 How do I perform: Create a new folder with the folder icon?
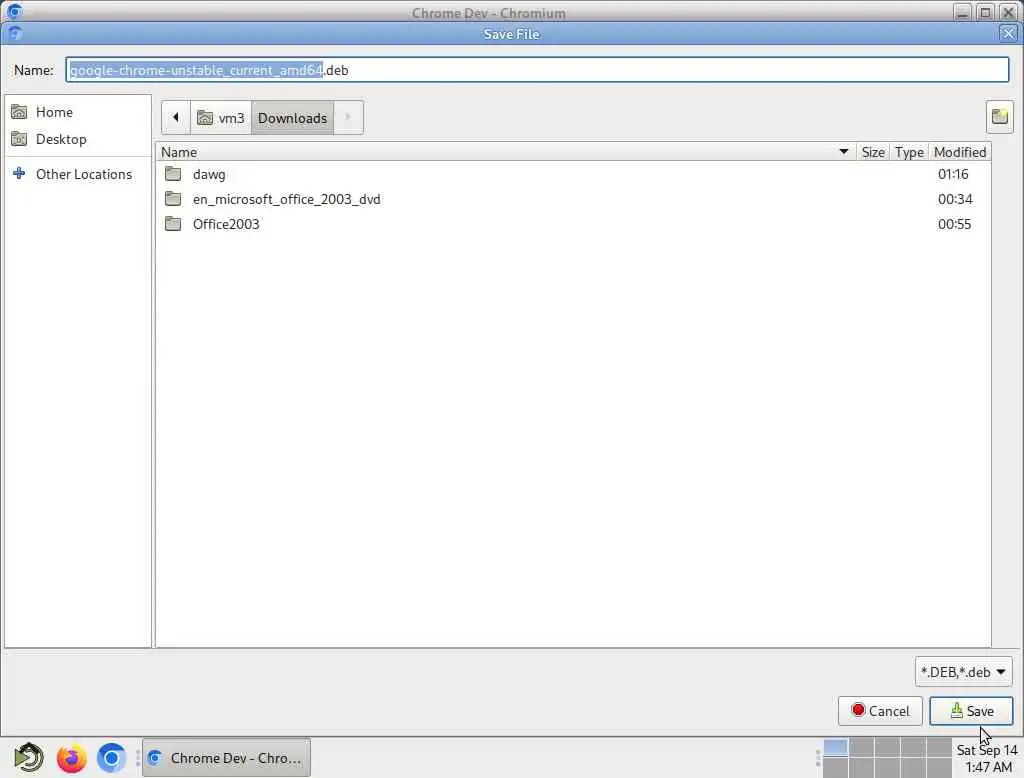pyautogui.click(x=999, y=118)
